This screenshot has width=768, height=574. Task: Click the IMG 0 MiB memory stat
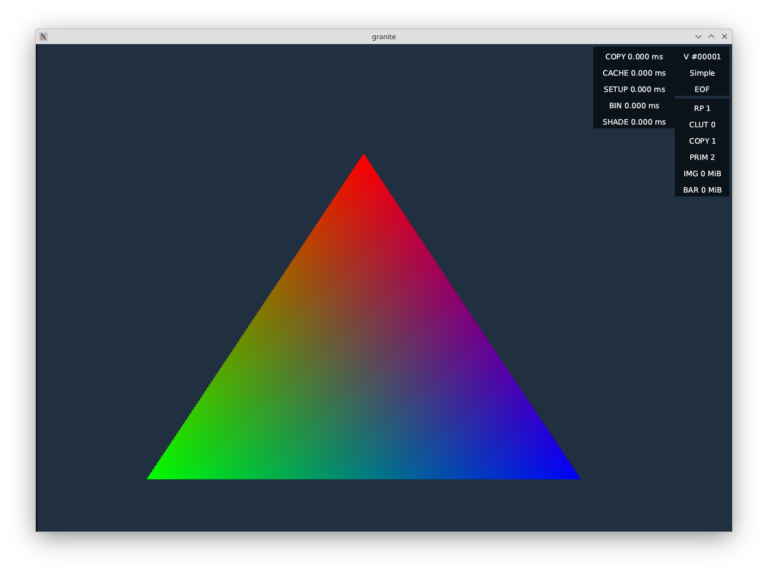point(702,174)
